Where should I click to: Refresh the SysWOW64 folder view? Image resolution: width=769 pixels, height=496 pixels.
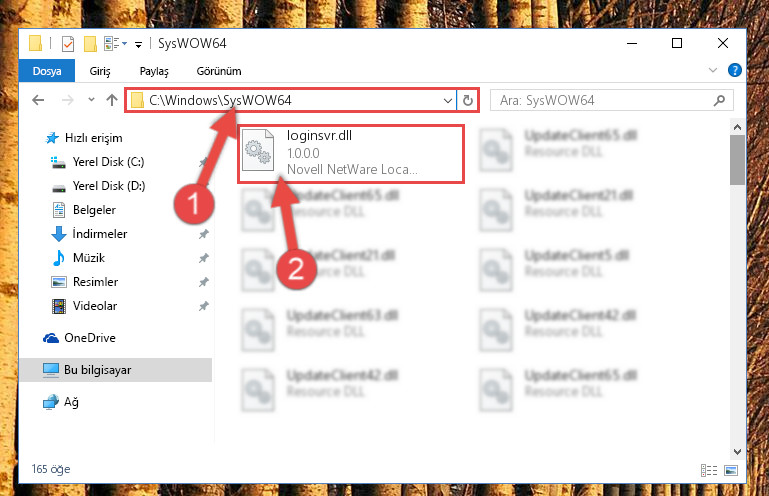pos(467,101)
